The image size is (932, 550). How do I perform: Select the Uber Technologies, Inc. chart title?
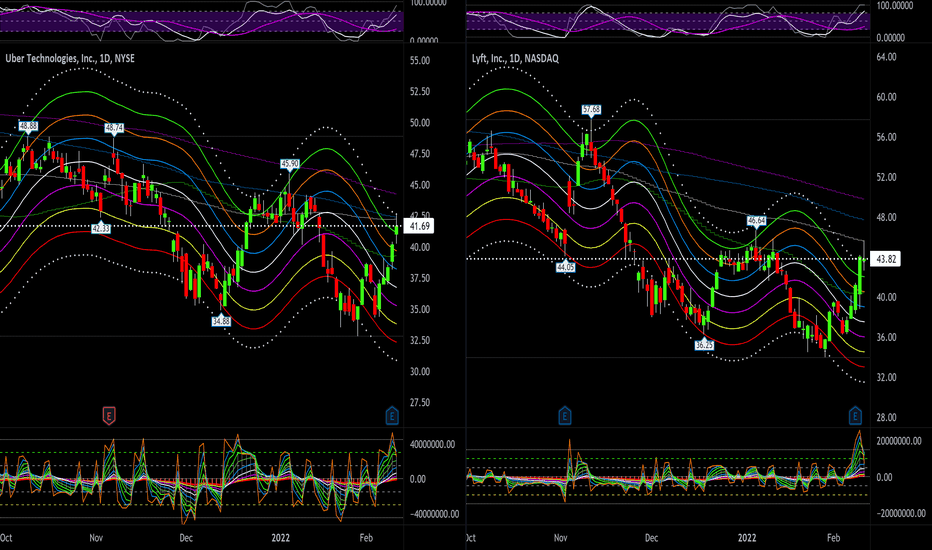[70, 58]
